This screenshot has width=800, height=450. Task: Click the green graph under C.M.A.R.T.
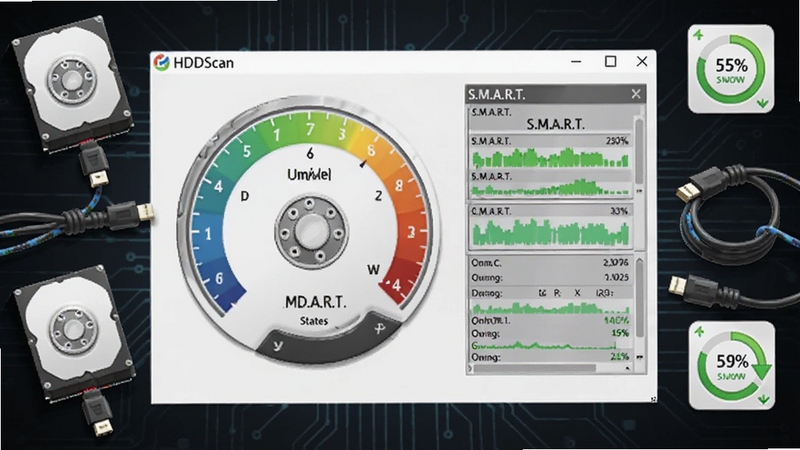coord(550,232)
